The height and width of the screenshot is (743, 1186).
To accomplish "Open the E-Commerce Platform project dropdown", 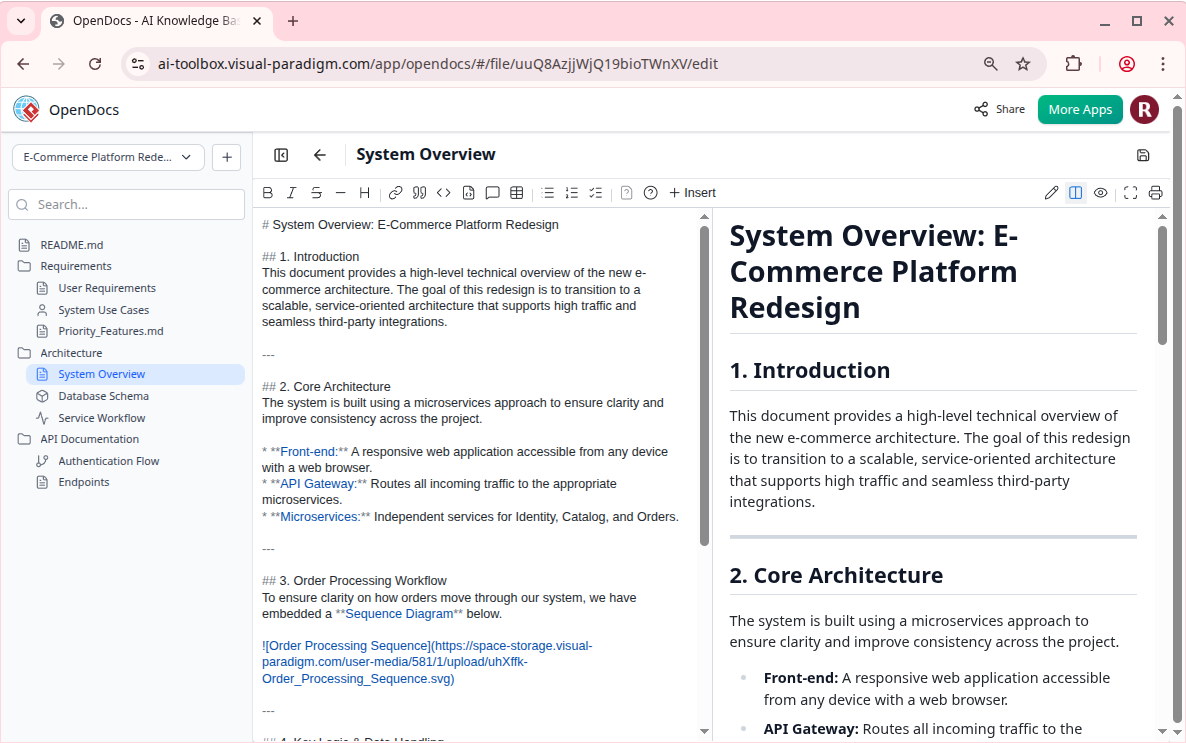I will click(x=108, y=157).
